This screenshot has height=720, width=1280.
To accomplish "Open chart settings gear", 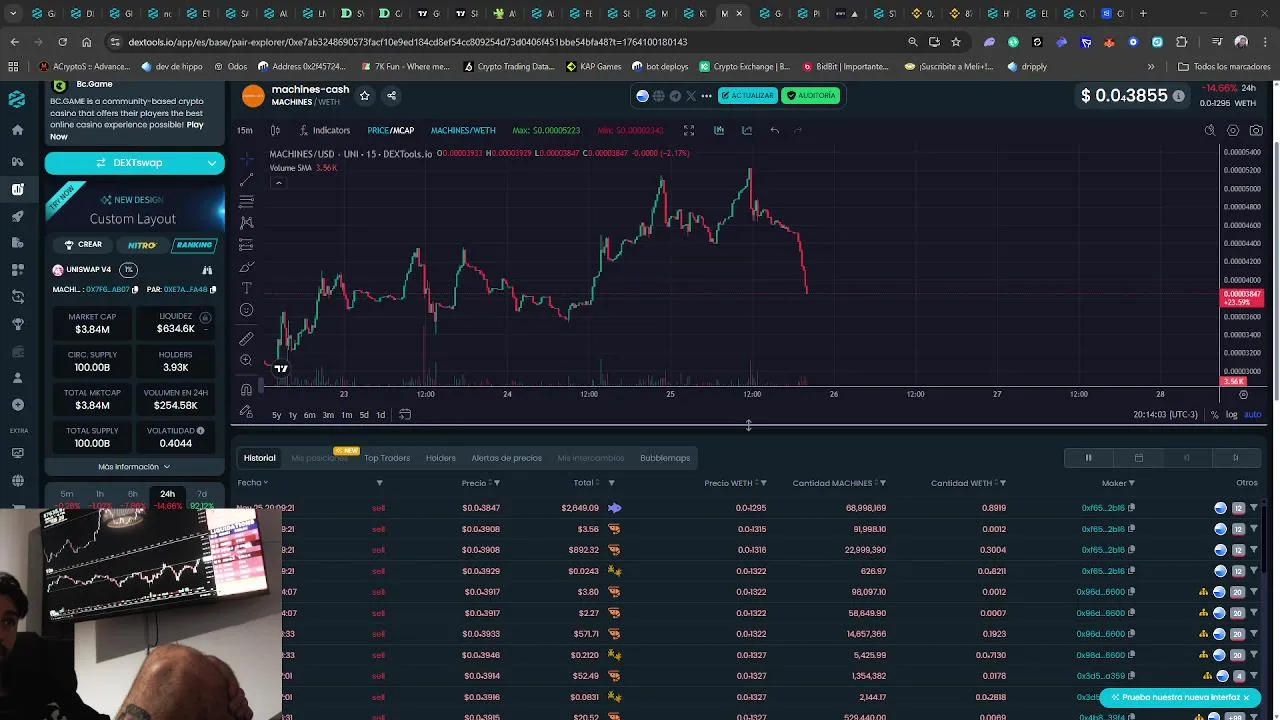I will click(1233, 130).
